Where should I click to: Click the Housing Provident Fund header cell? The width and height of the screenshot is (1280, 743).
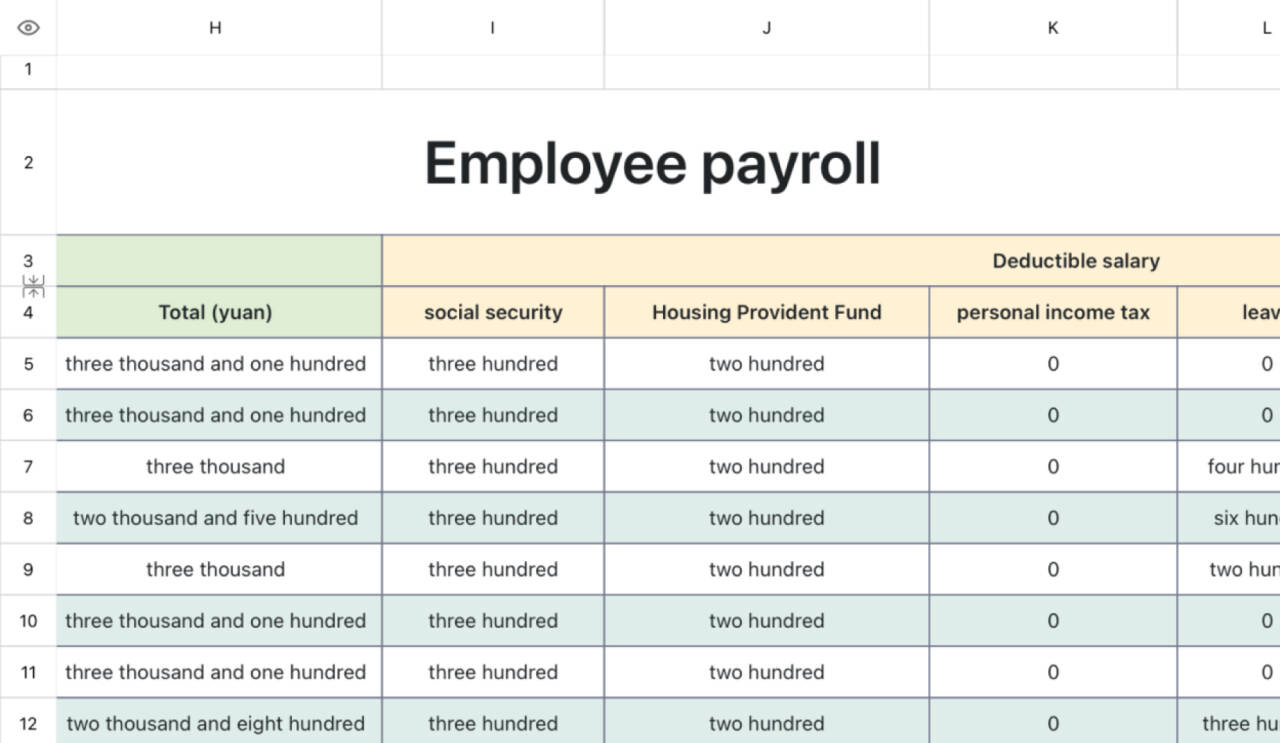(x=767, y=312)
